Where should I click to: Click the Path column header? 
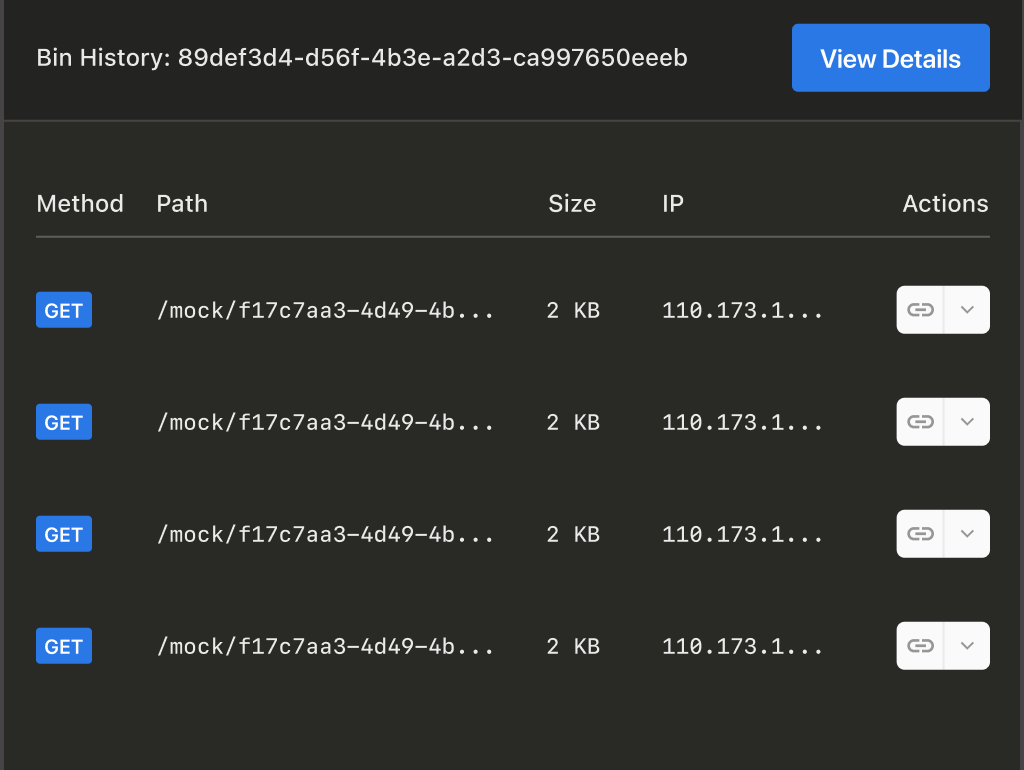[182, 204]
